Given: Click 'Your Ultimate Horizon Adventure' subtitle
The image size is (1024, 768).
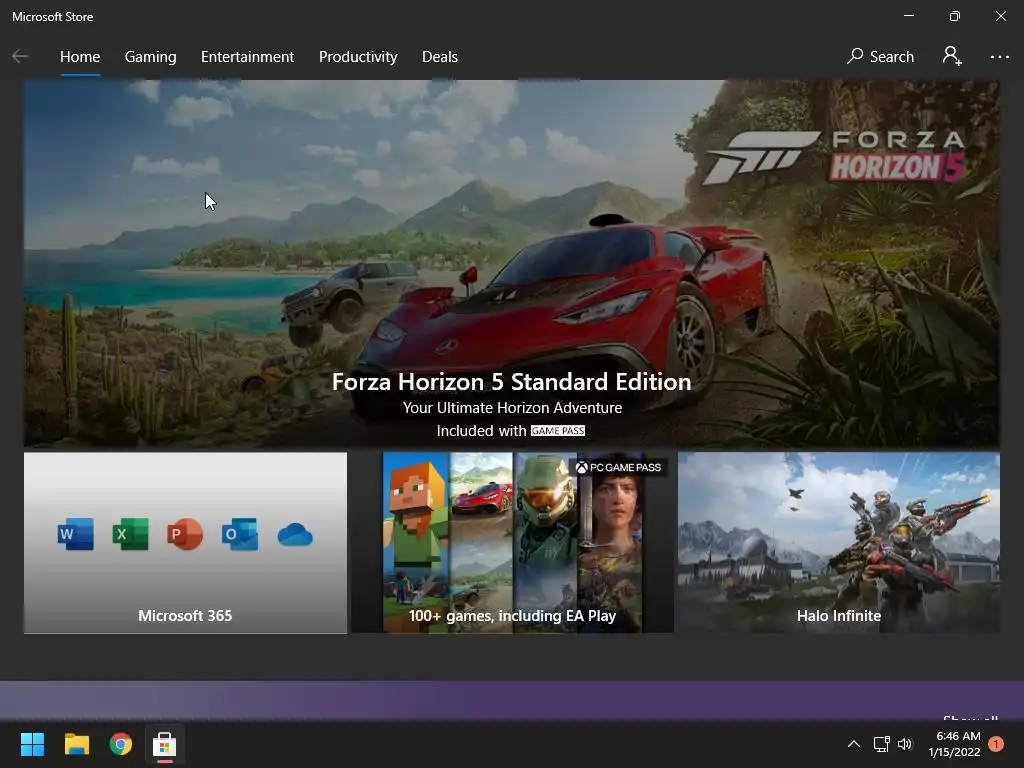Looking at the screenshot, I should coord(512,408).
